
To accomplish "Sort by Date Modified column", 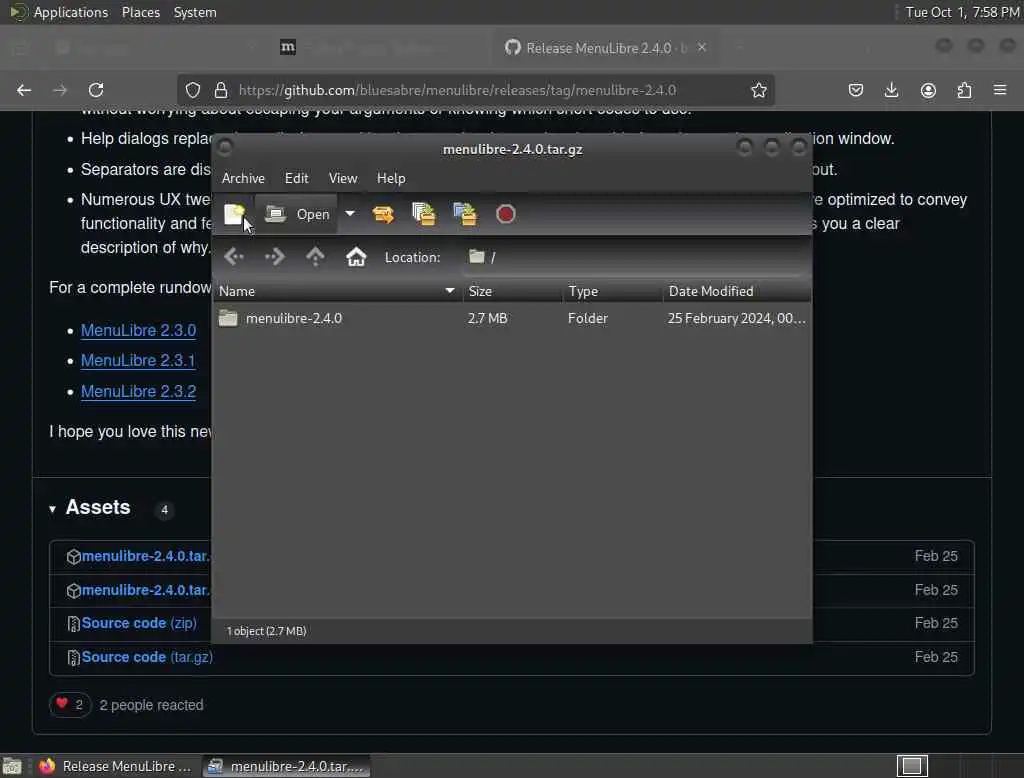I will 737,291.
